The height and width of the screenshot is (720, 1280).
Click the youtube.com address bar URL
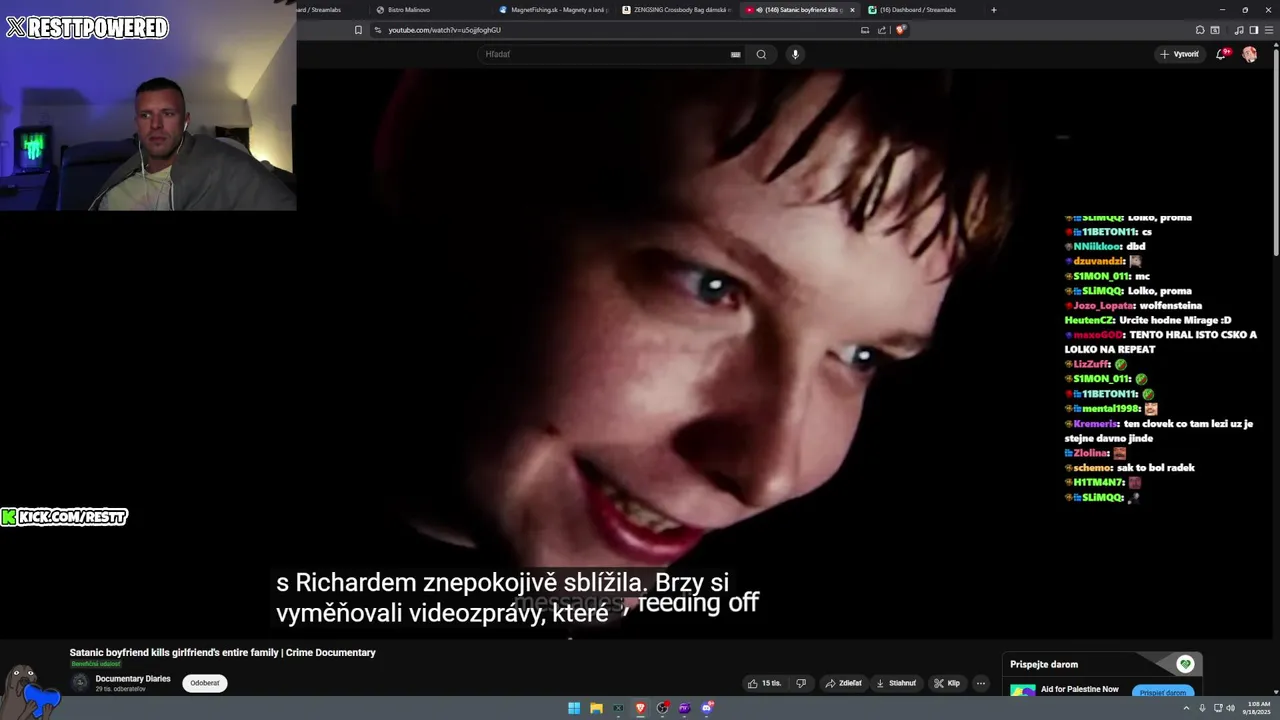point(444,30)
